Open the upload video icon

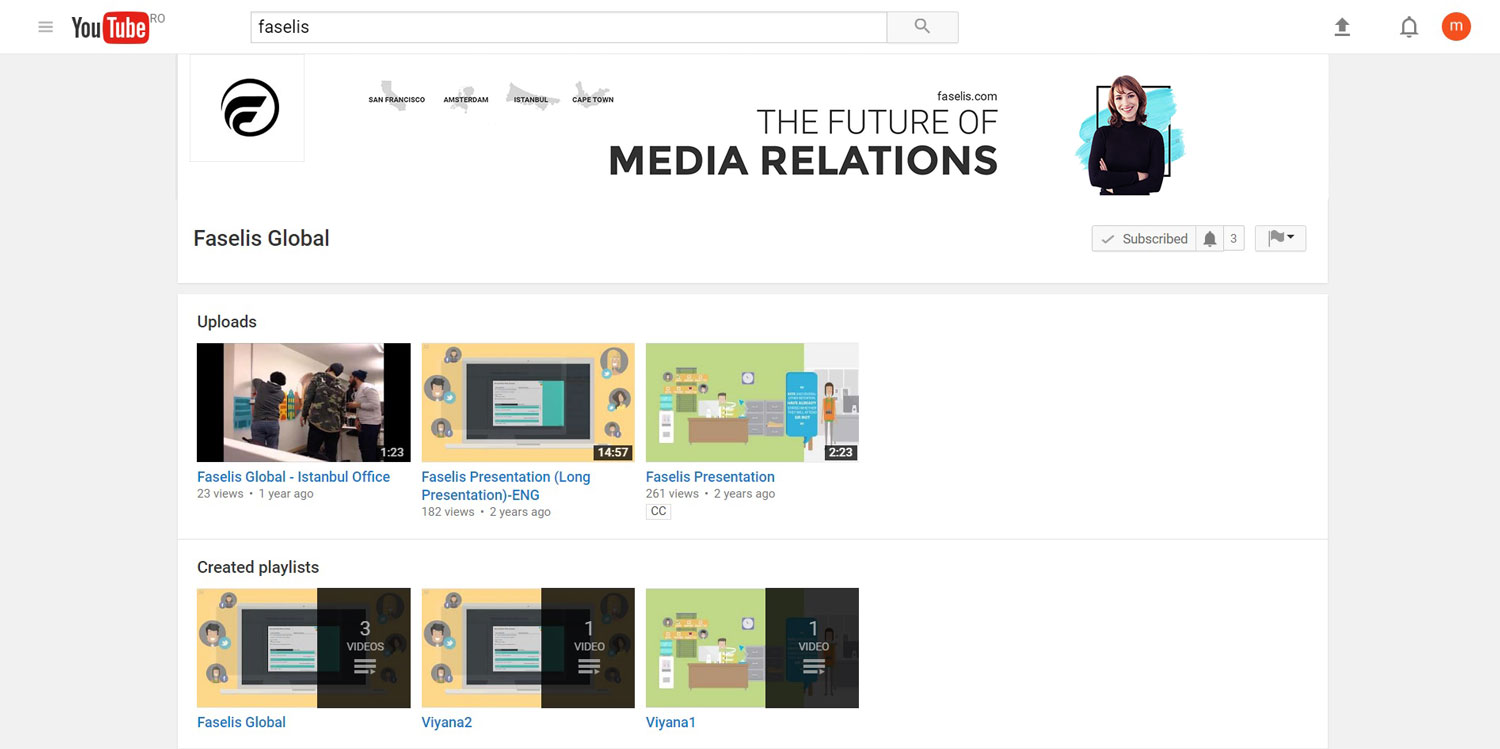tap(1342, 27)
